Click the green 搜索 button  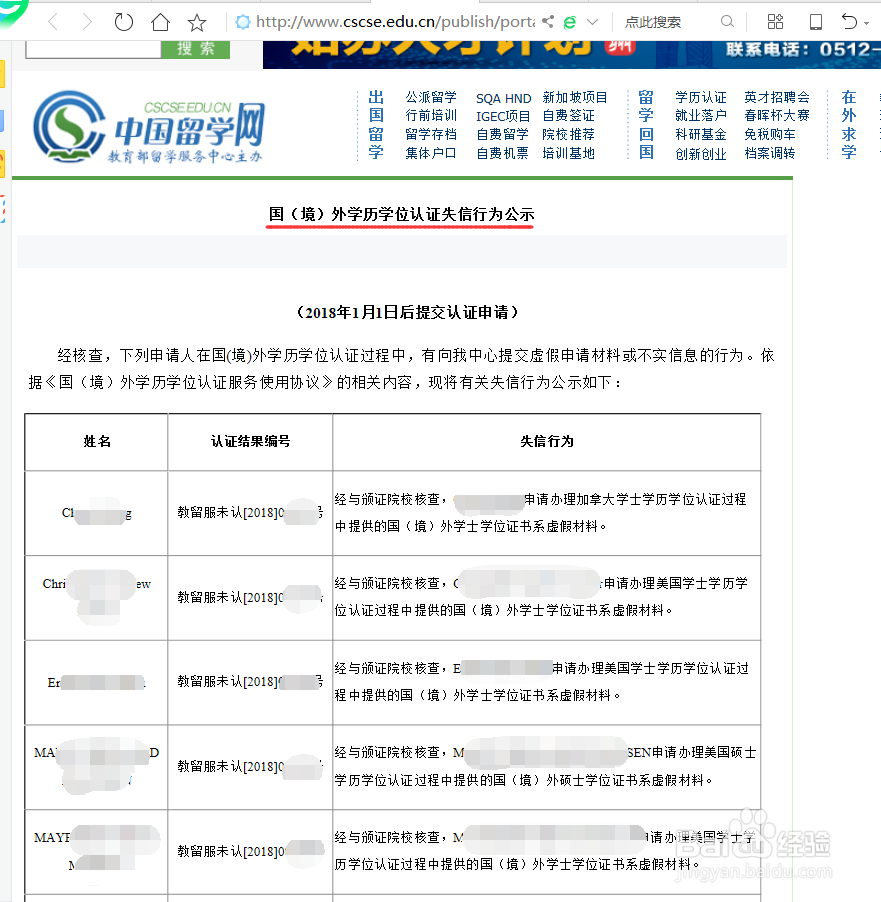coord(196,49)
